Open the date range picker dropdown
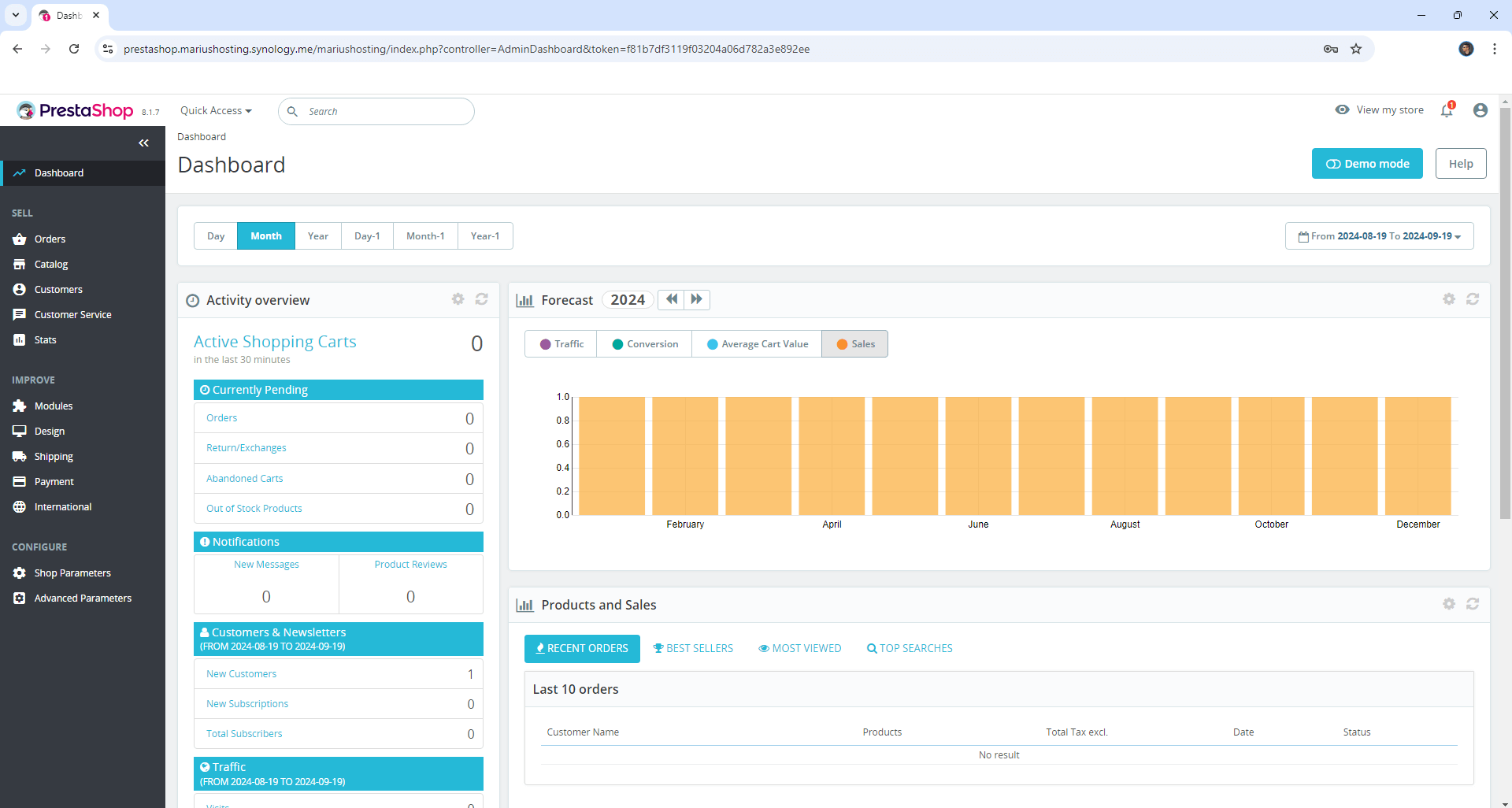This screenshot has height=808, width=1512. pyautogui.click(x=1379, y=236)
